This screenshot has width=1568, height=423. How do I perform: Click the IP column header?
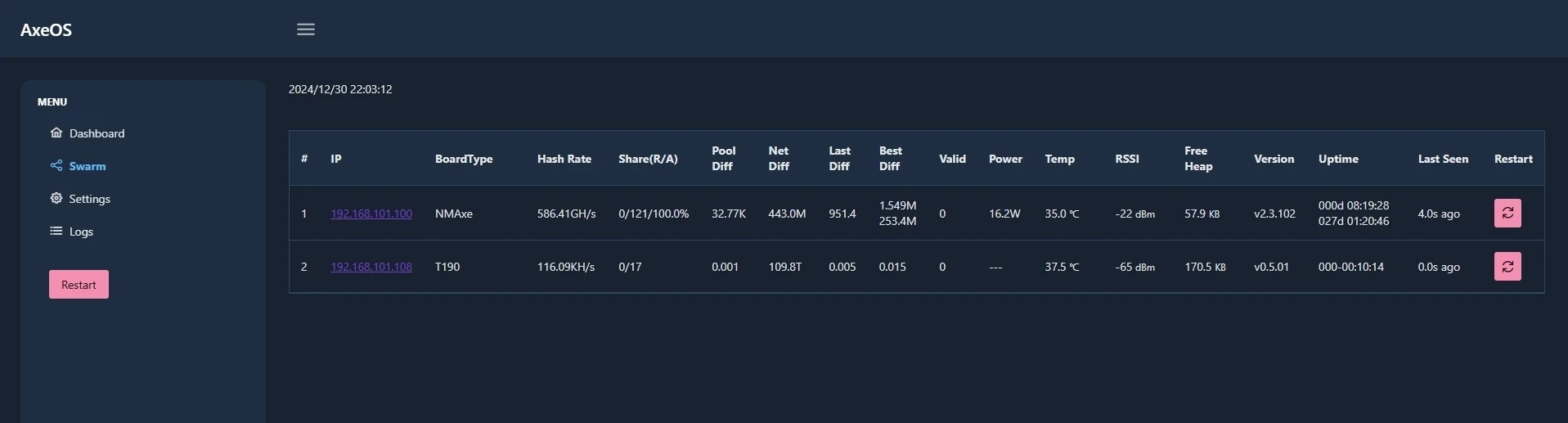click(x=336, y=159)
